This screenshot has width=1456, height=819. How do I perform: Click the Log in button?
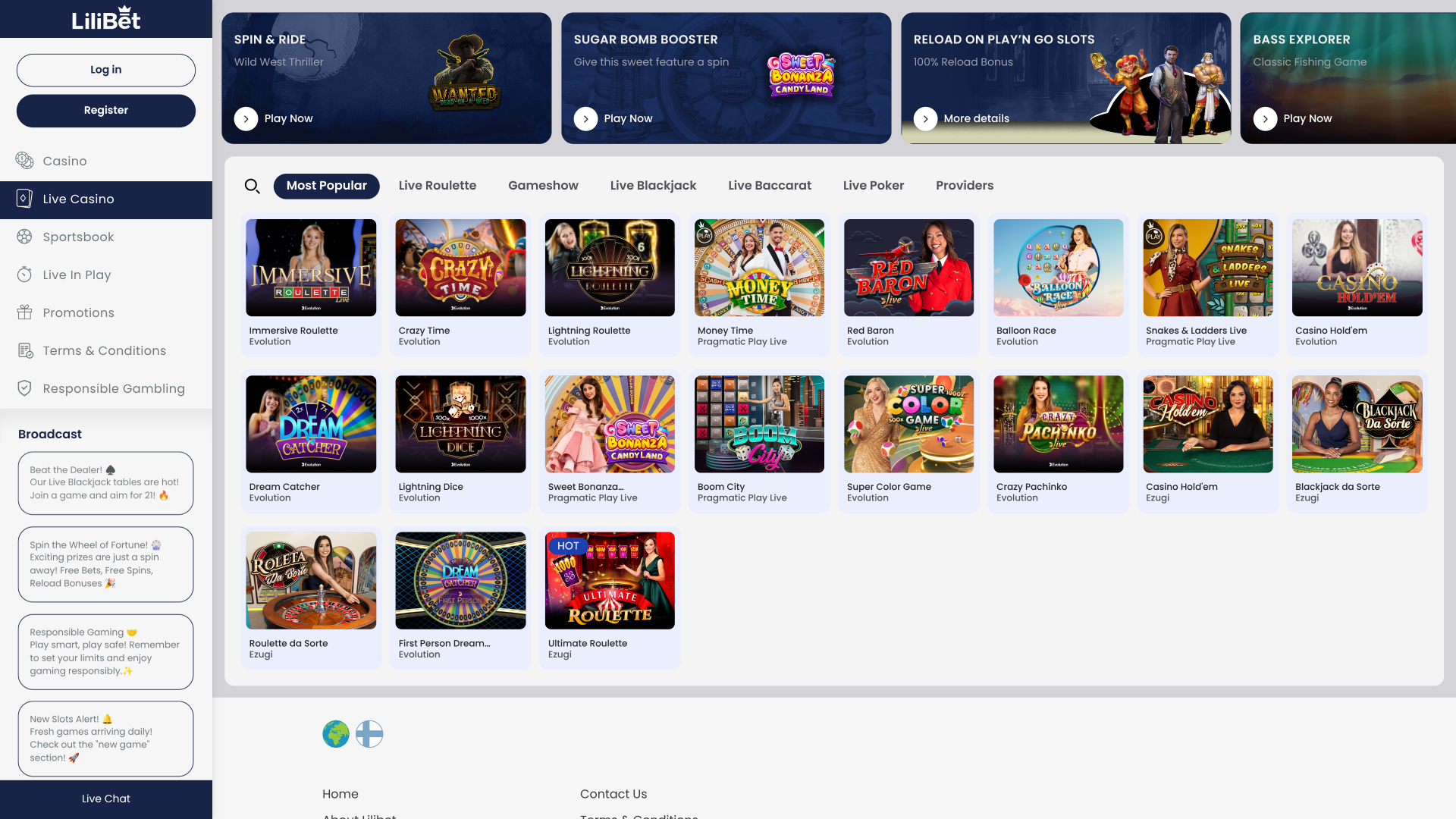pos(105,70)
